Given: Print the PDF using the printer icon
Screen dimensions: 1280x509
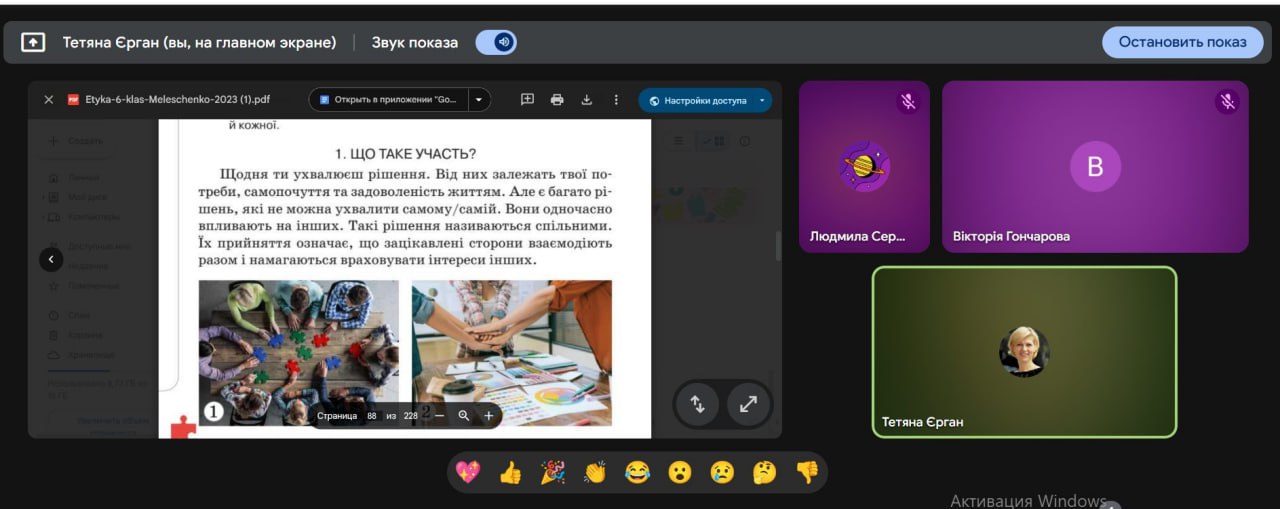Looking at the screenshot, I should pyautogui.click(x=557, y=100).
